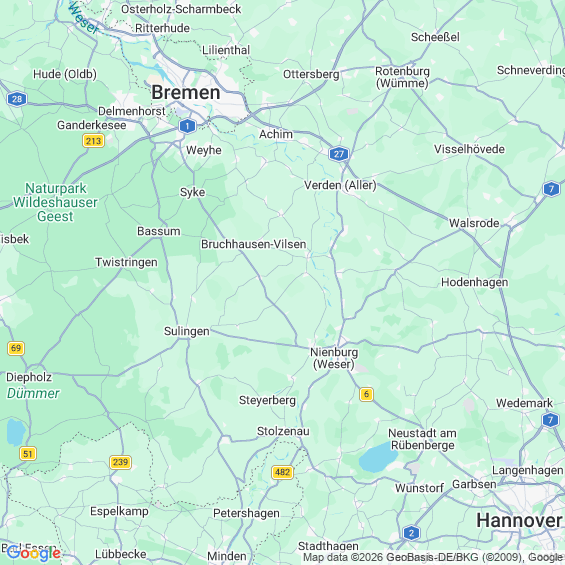This screenshot has height=565, width=565.
Task: Click the A28 highway shield icon
Action: (x=17, y=99)
